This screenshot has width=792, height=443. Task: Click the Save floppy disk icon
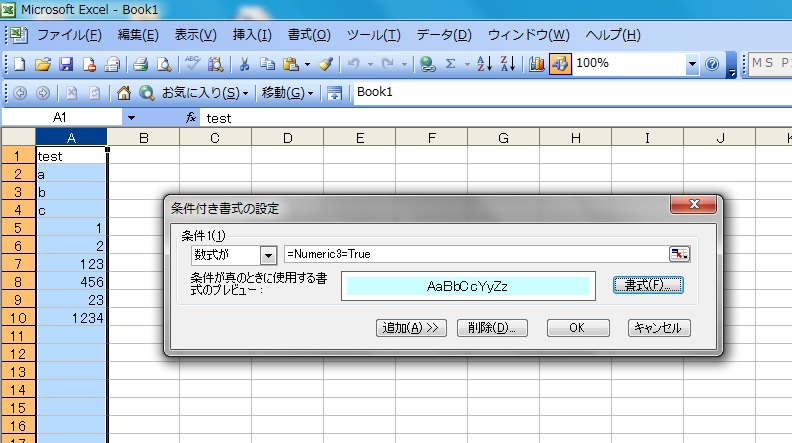(x=66, y=64)
